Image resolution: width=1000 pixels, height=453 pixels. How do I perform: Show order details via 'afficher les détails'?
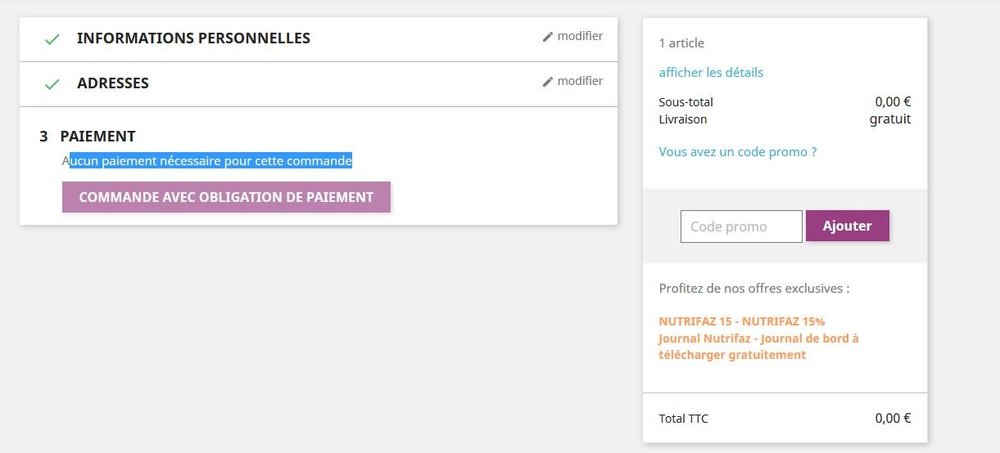point(711,72)
